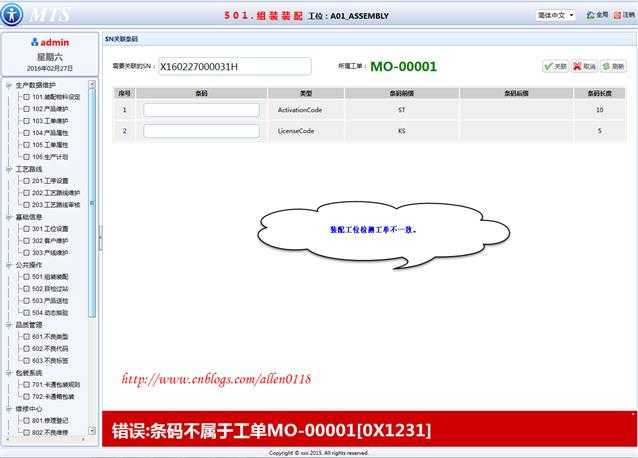Click the 取消 red X button

(x=584, y=66)
